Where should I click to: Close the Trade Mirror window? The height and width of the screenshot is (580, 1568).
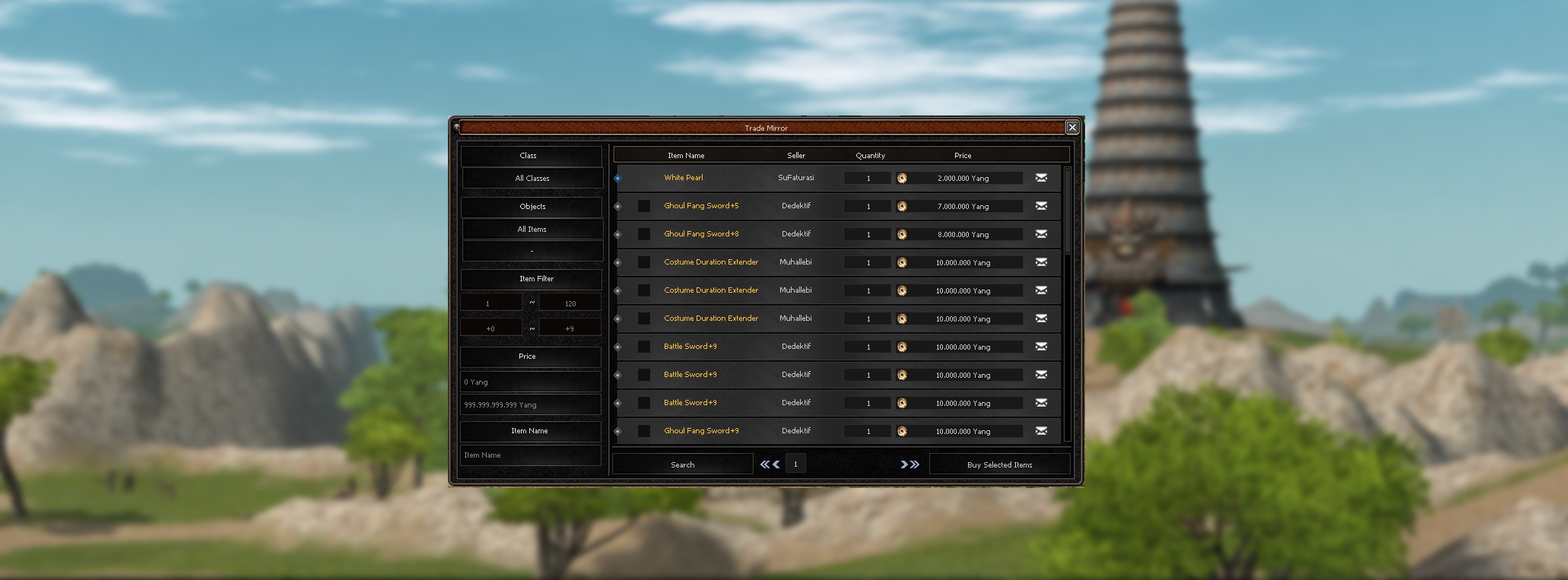(1072, 127)
